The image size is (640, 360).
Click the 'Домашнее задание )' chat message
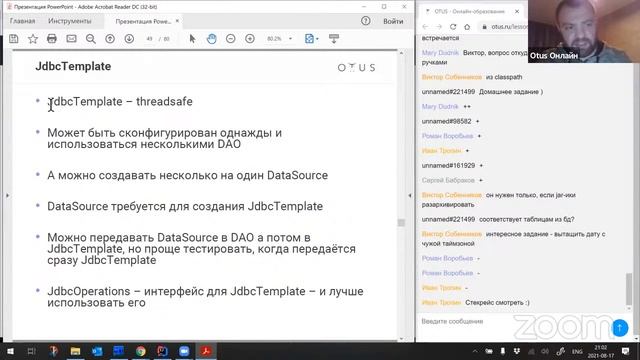[511, 92]
